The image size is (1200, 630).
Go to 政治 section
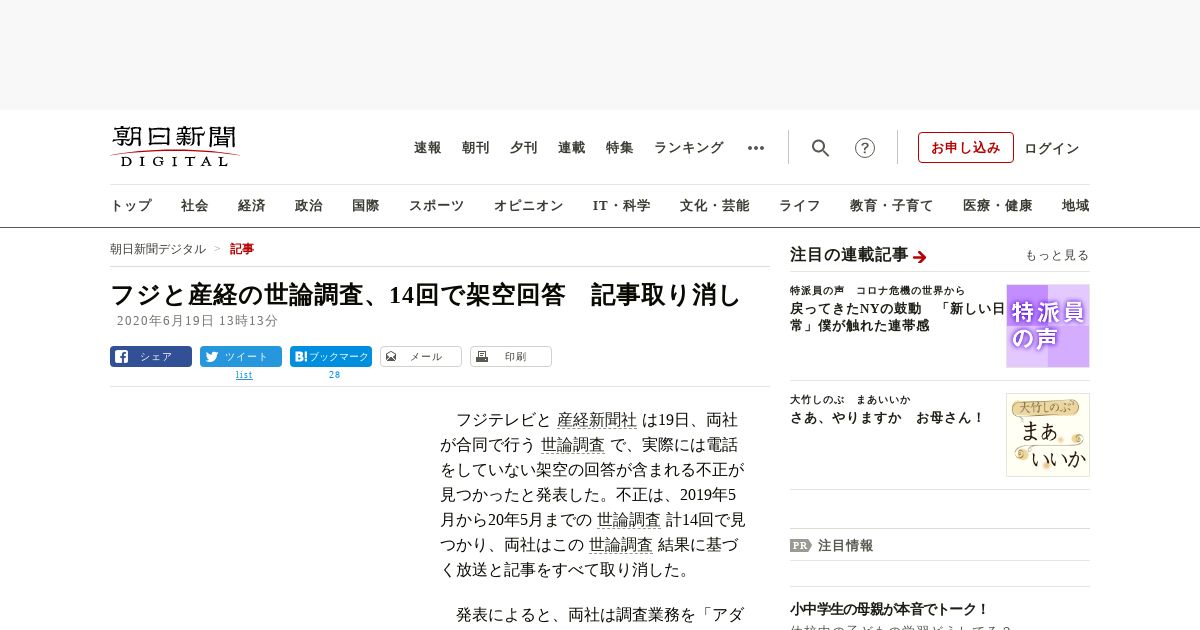pos(309,206)
